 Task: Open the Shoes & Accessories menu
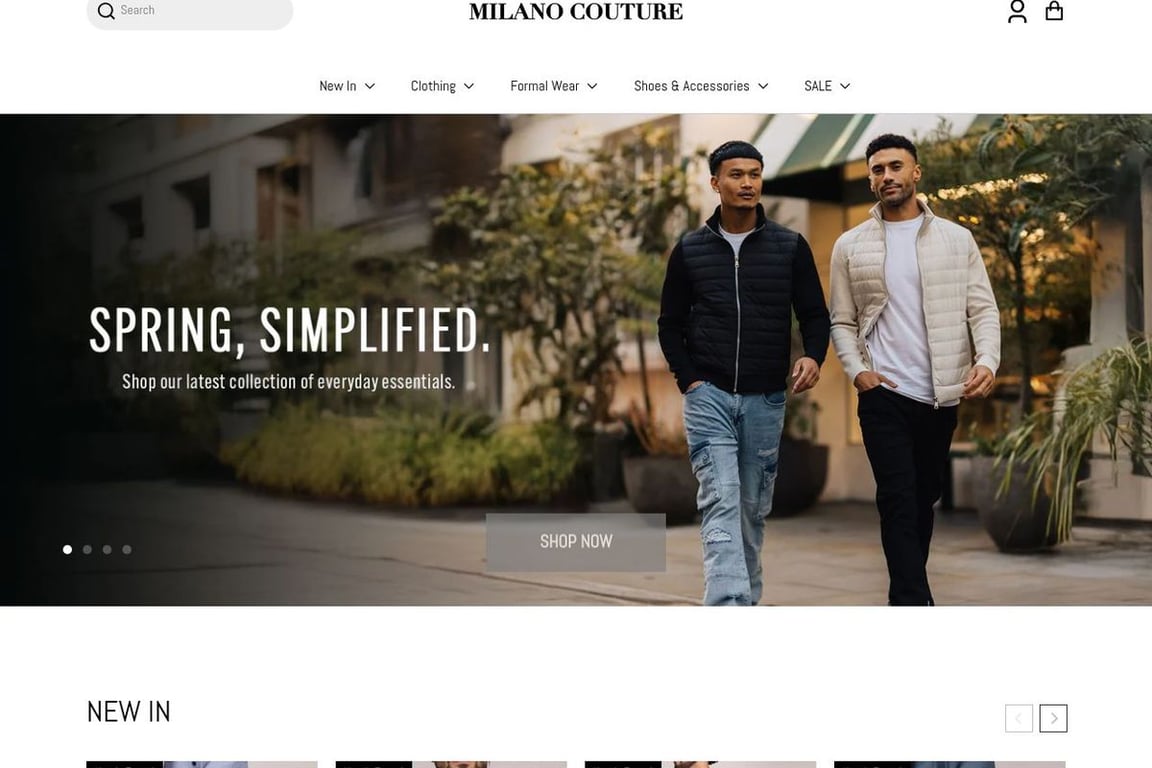(x=701, y=86)
